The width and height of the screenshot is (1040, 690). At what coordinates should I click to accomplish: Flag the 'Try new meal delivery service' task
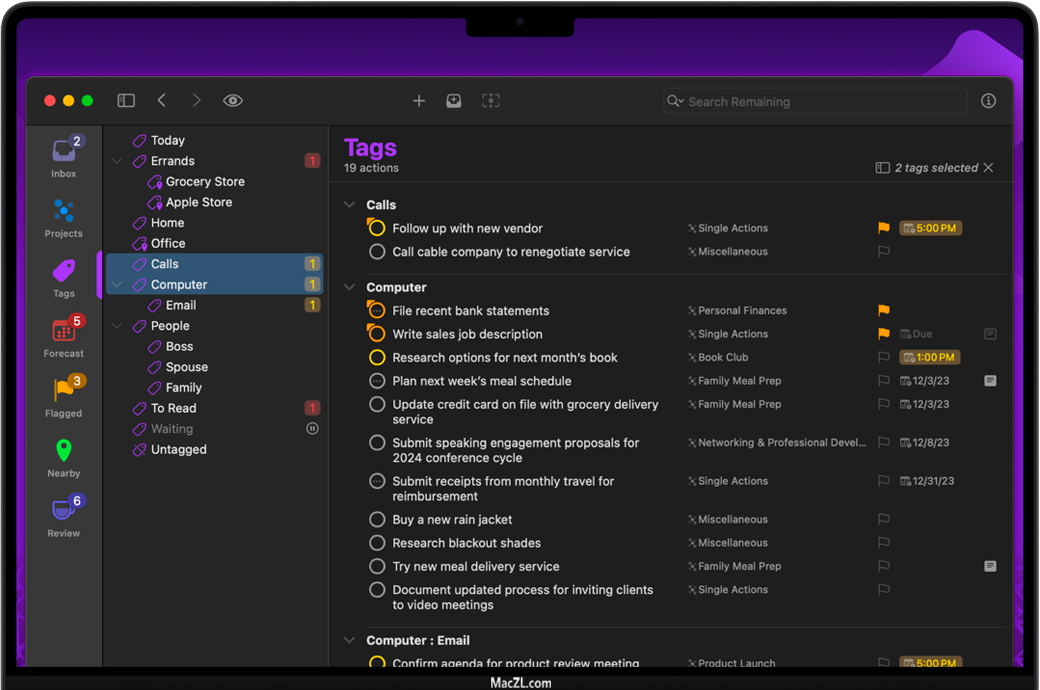click(883, 567)
